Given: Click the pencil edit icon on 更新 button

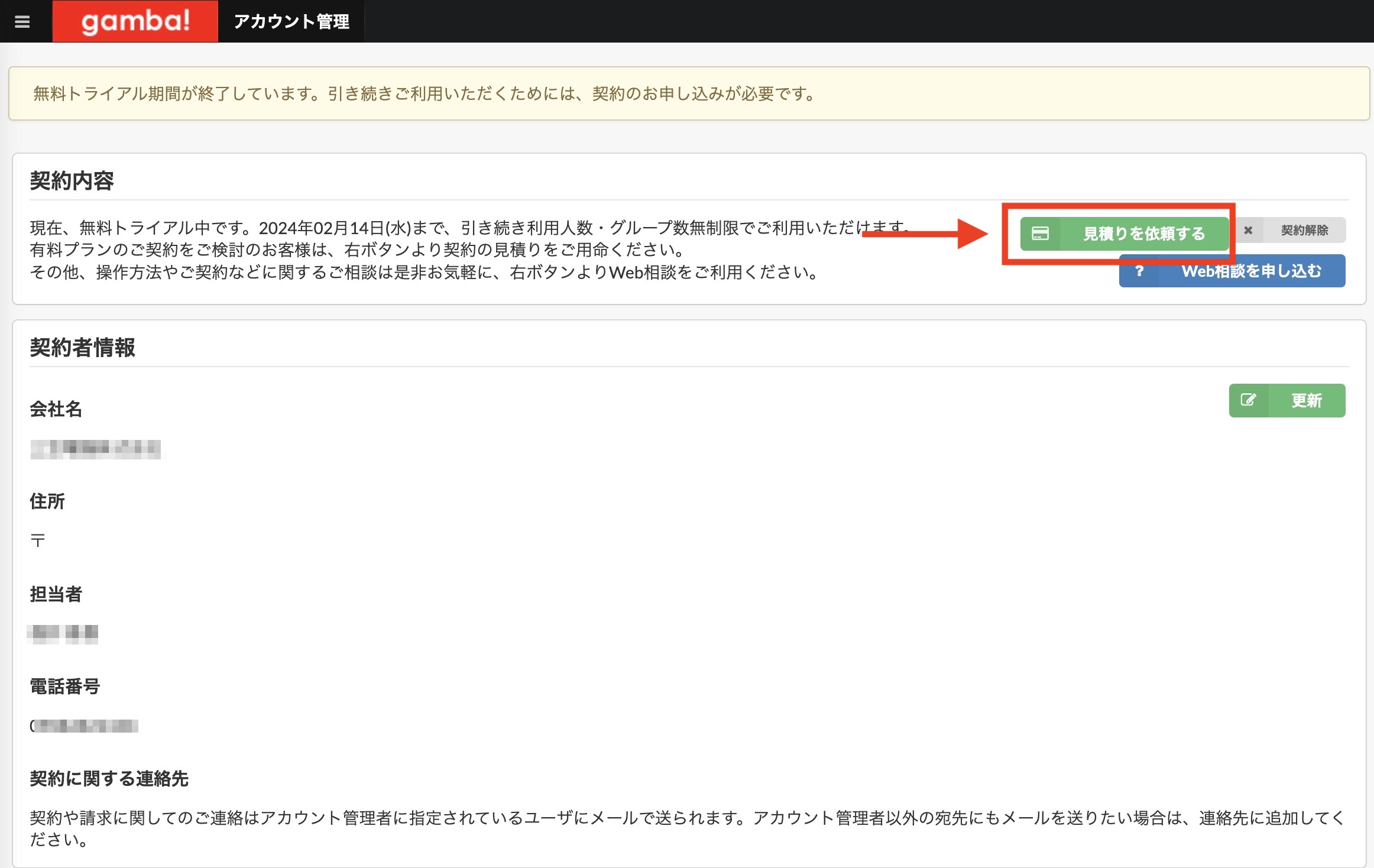Looking at the screenshot, I should pyautogui.click(x=1248, y=400).
